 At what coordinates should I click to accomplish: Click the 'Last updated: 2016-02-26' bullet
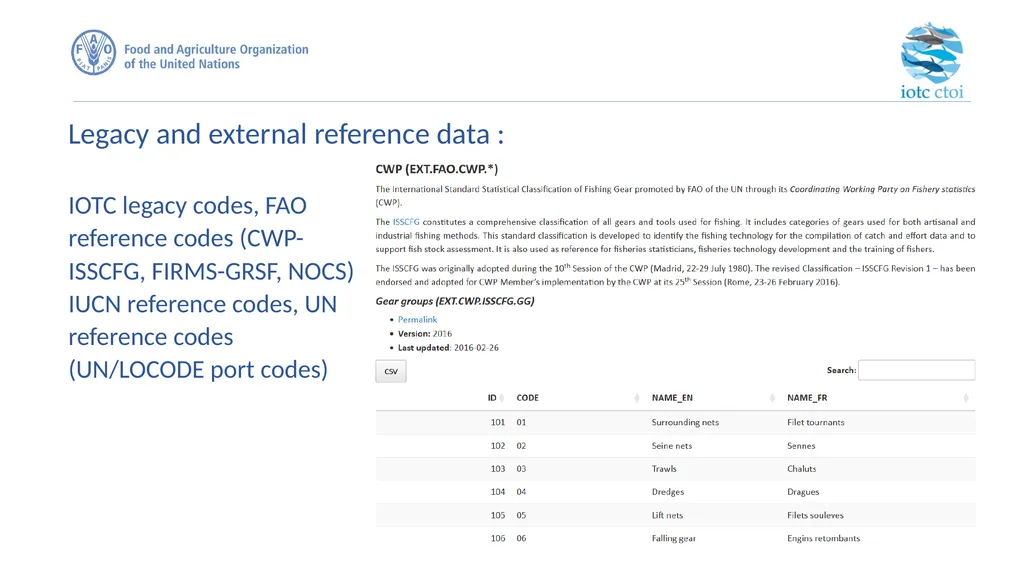pyautogui.click(x=448, y=348)
